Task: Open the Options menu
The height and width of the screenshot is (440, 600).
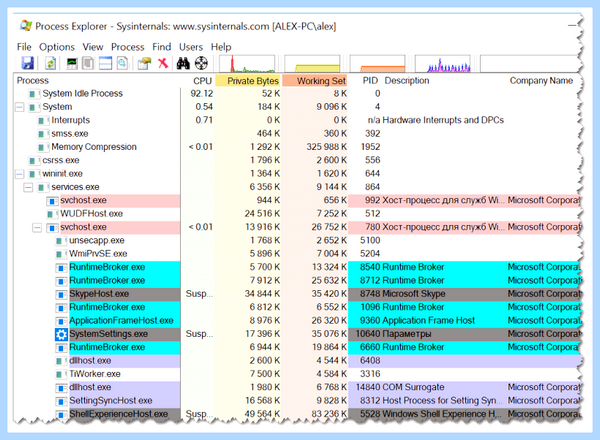Action: 57,47
